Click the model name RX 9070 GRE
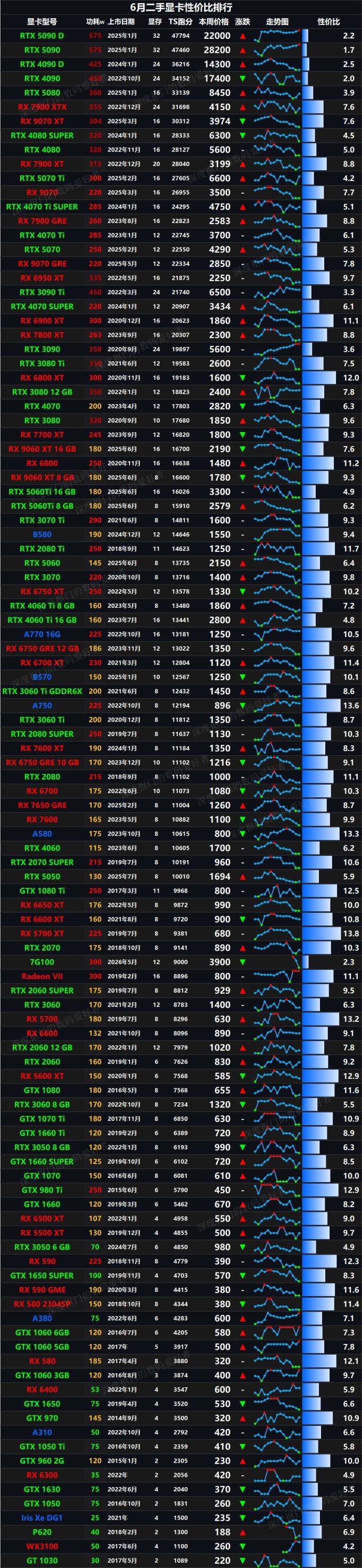 42,263
